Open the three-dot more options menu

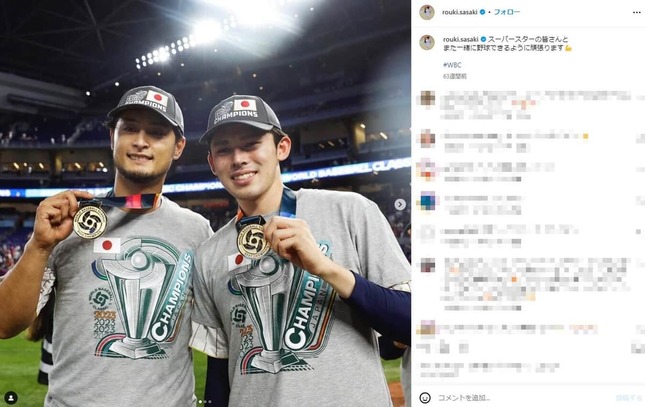point(636,12)
